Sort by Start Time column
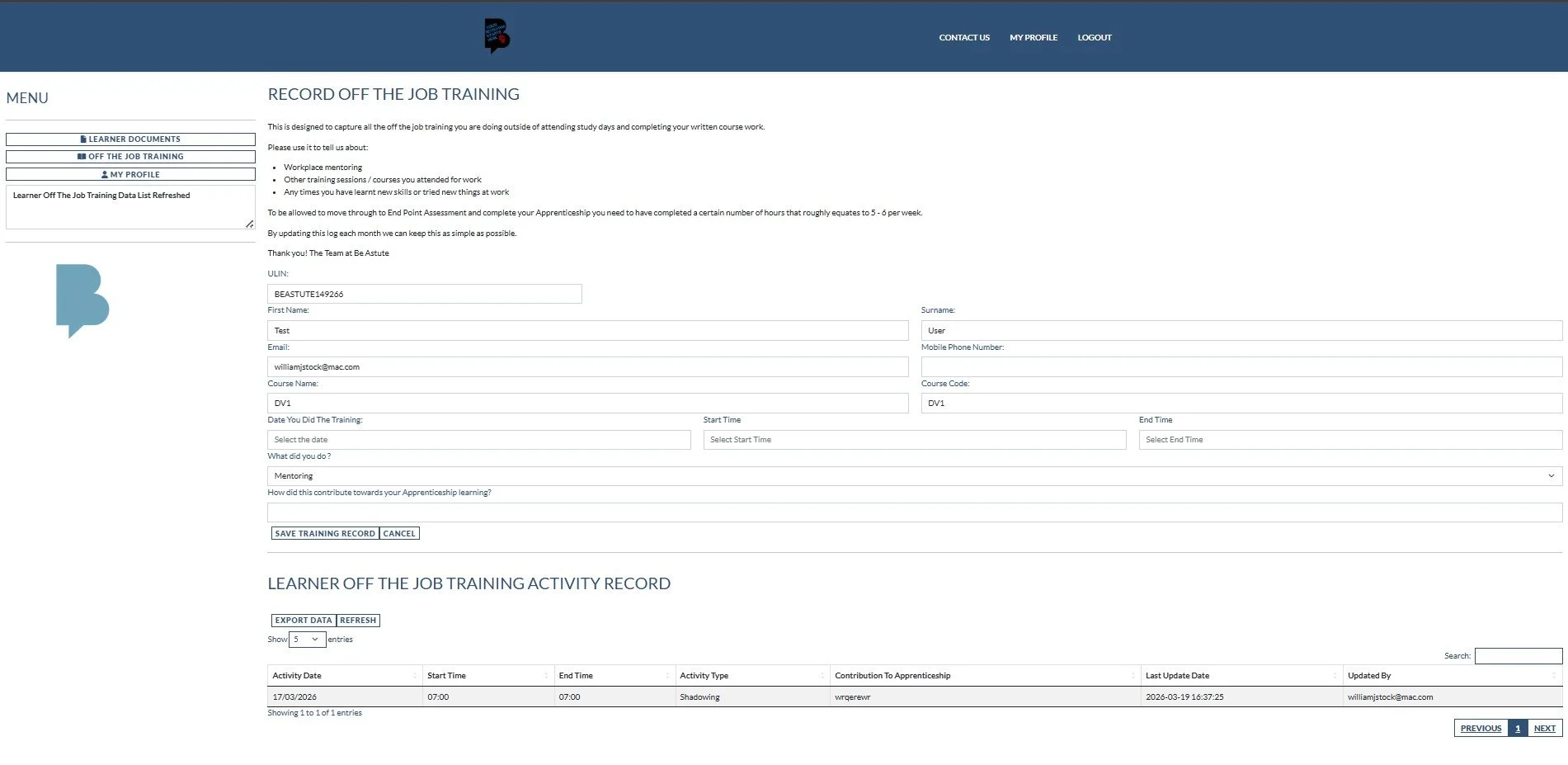Screen dimensions: 1568x765 click(x=488, y=676)
